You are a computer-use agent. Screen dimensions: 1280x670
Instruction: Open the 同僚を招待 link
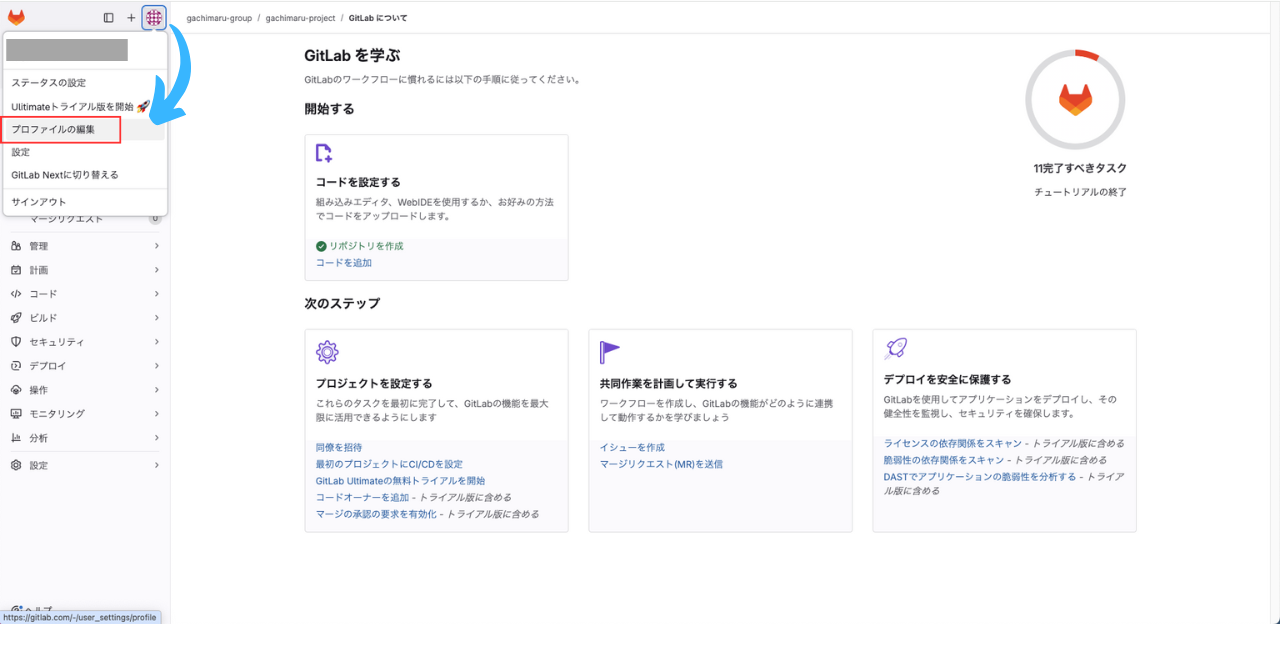click(339, 448)
